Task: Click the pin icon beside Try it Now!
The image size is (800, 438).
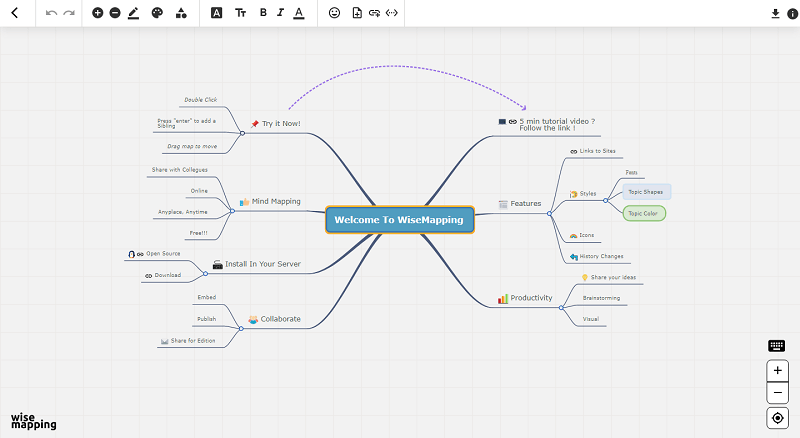Action: coord(255,124)
